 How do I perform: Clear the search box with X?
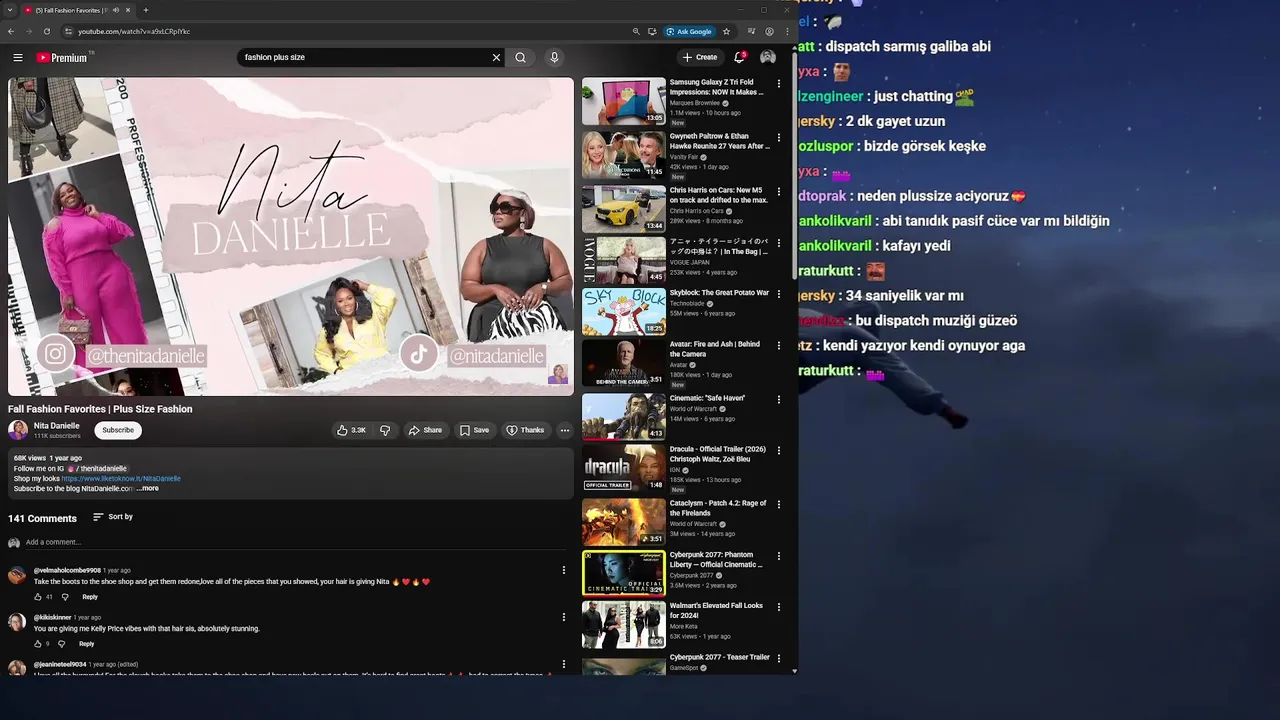pos(496,58)
